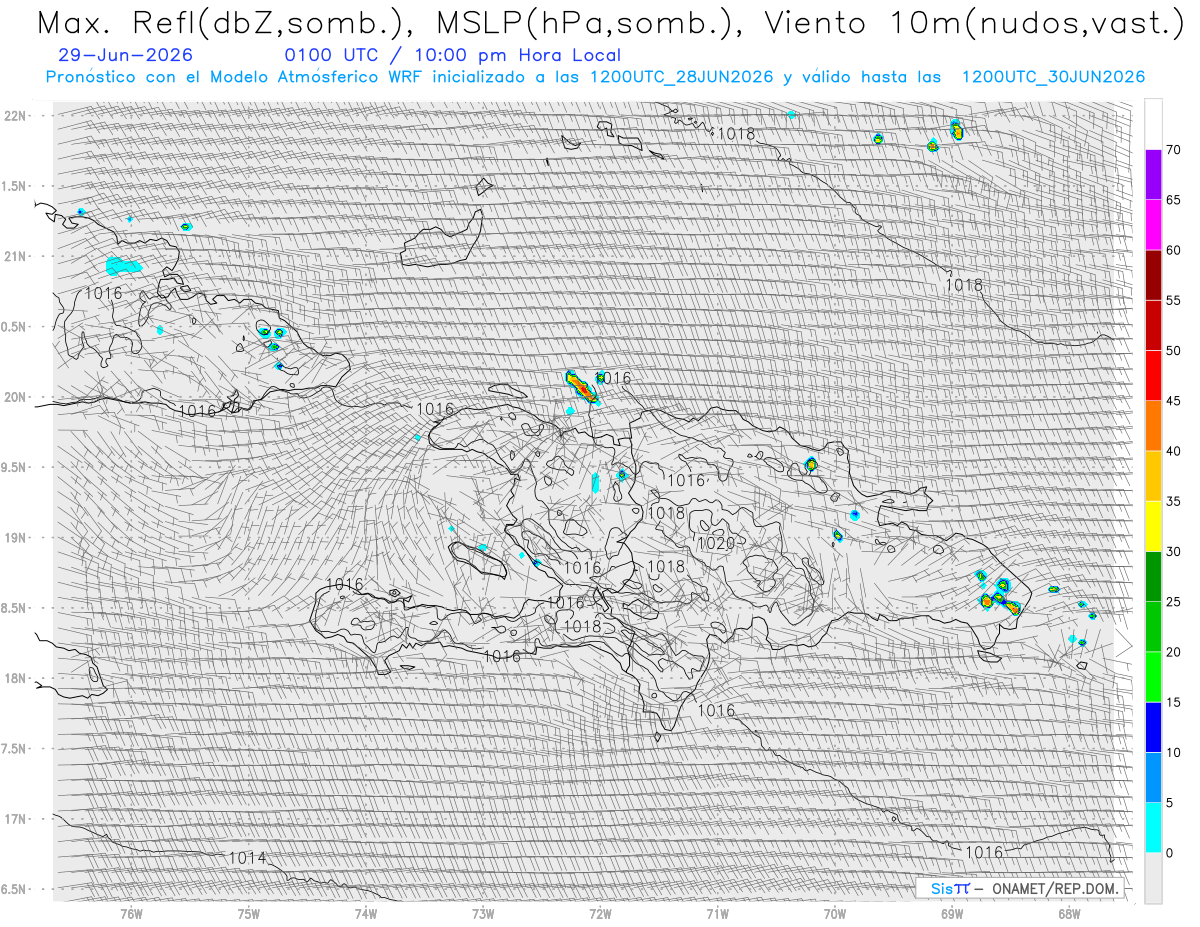Click the '1020' pressure contour label
1200x927 pixels.
tap(716, 544)
